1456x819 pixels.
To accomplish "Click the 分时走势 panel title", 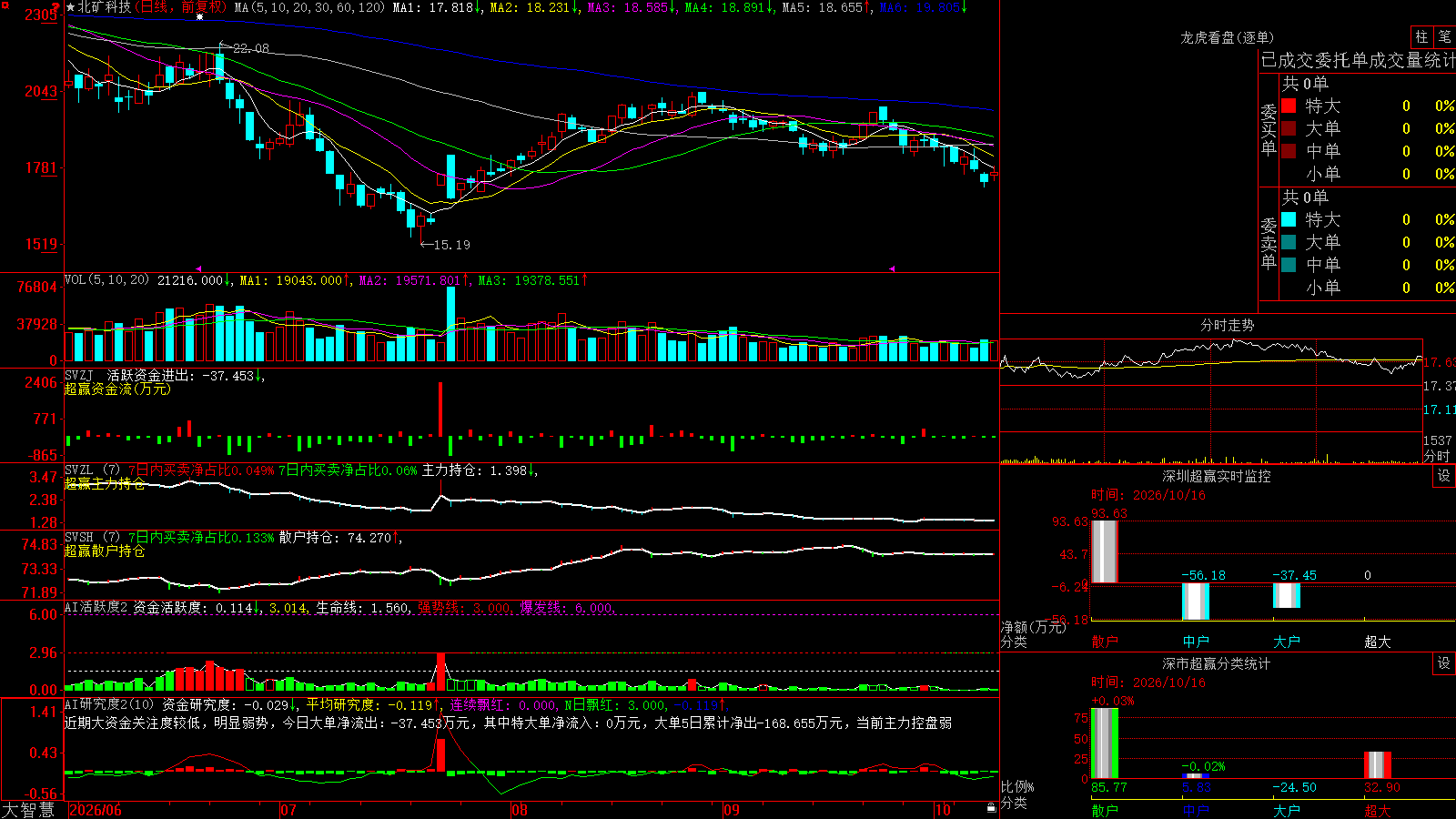I will pos(1227,325).
